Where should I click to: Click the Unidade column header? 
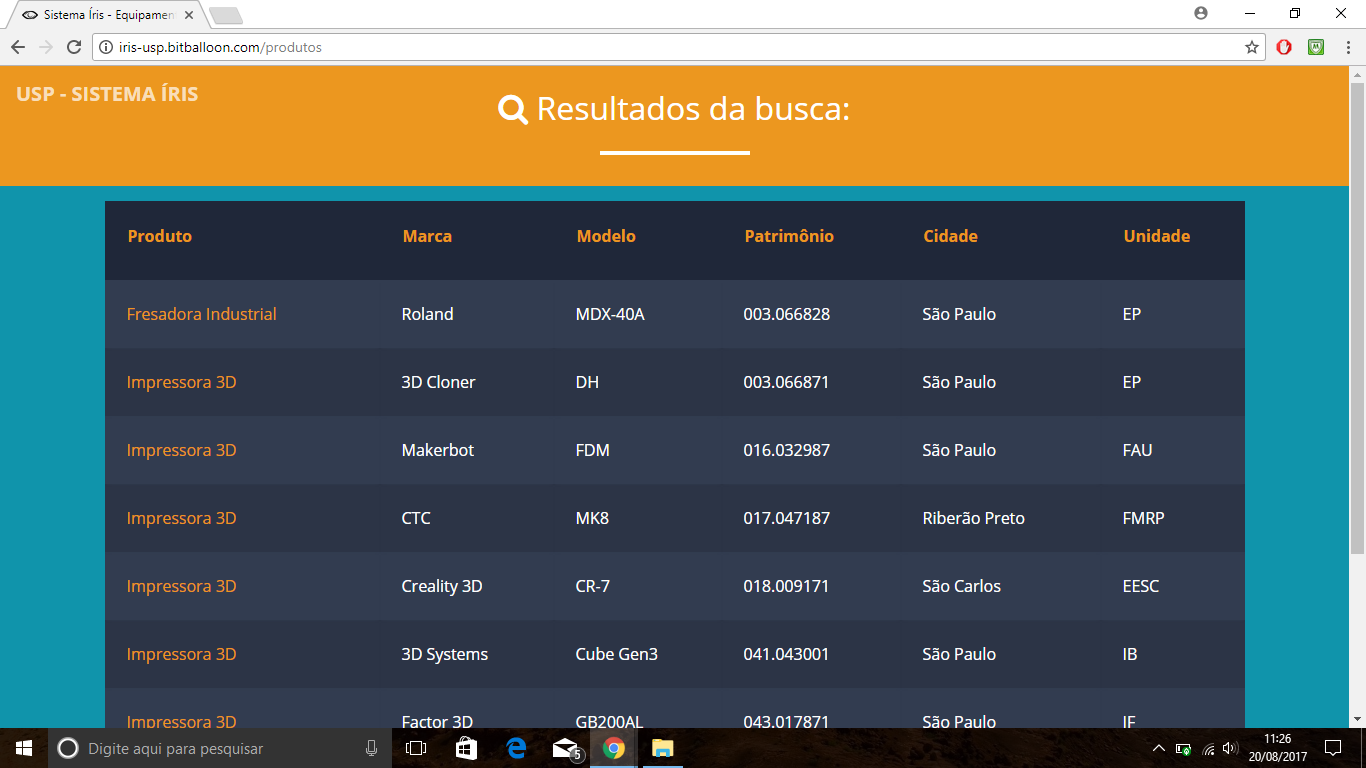(x=1156, y=236)
